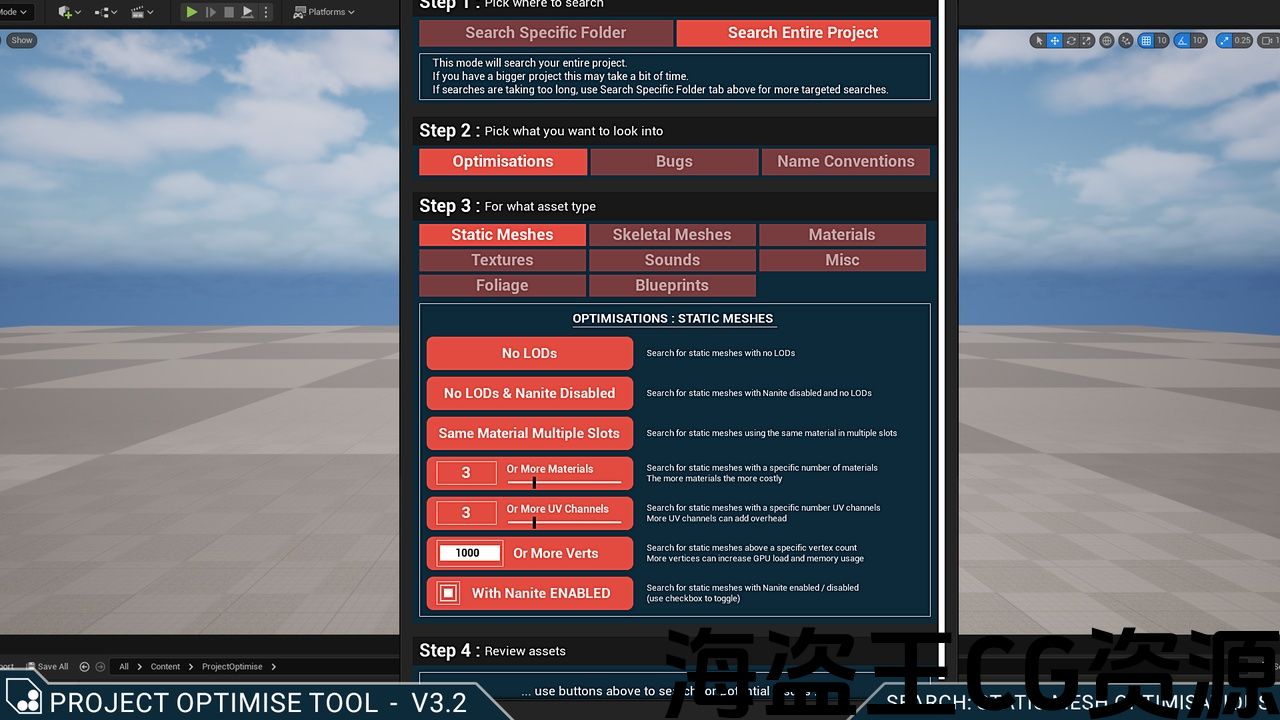The height and width of the screenshot is (720, 1280).
Task: Toggle the With Nanite ENABLED checkbox
Action: tap(449, 593)
